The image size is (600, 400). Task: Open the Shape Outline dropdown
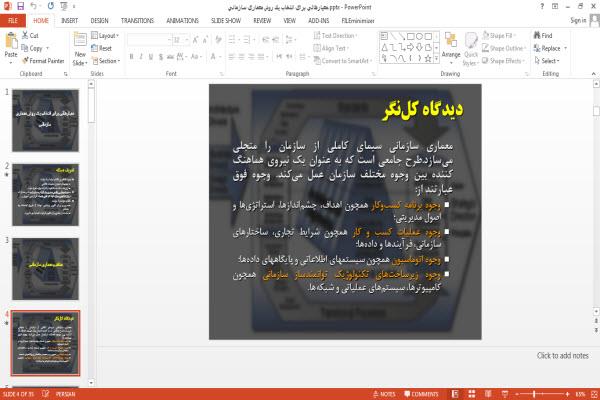coord(504,48)
